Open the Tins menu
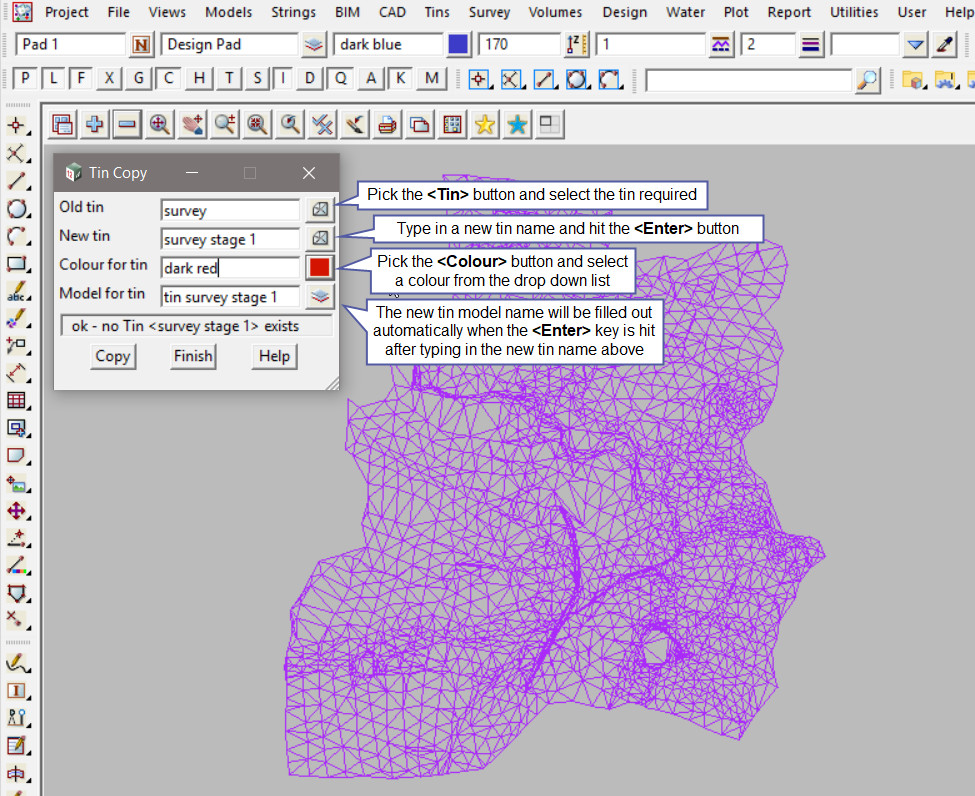The image size is (975, 796). (x=437, y=13)
